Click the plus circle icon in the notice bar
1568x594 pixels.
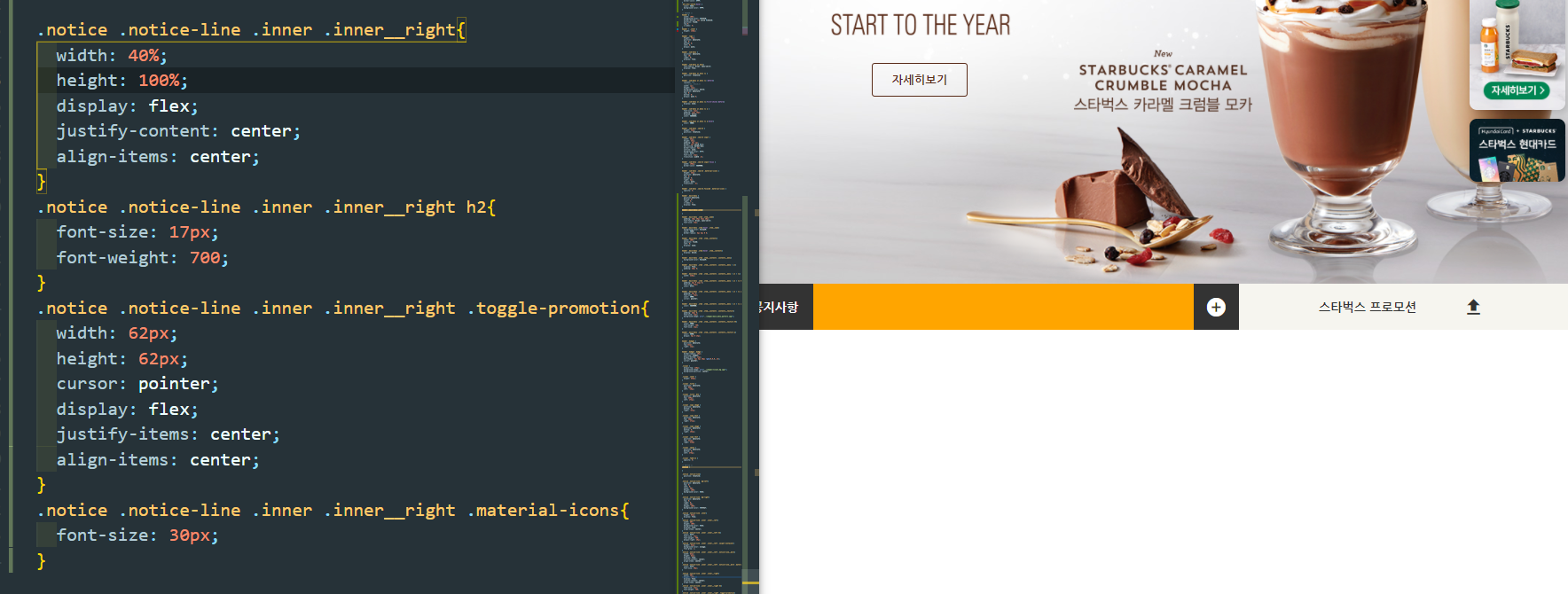tap(1216, 307)
